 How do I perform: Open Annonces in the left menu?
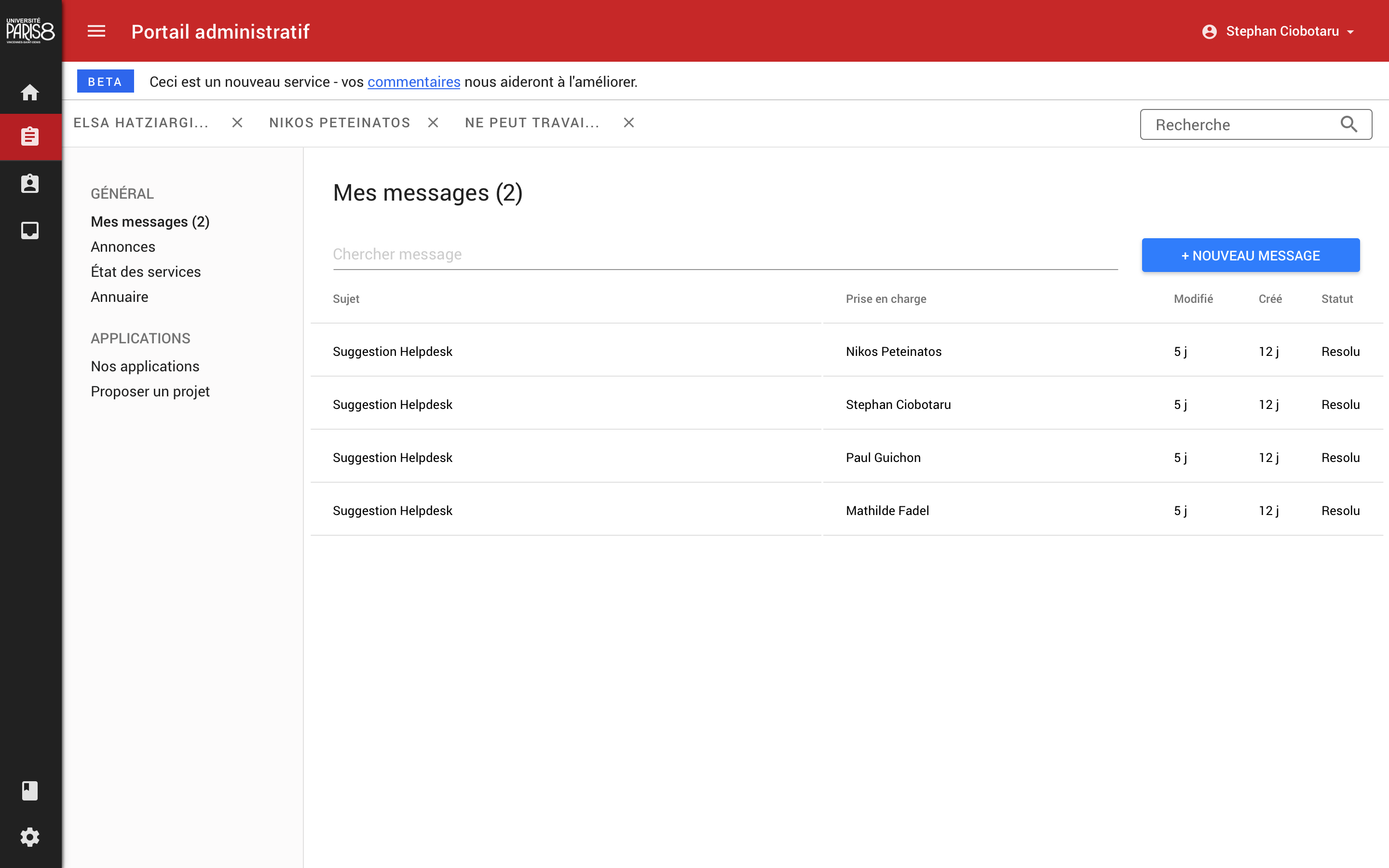click(x=123, y=246)
